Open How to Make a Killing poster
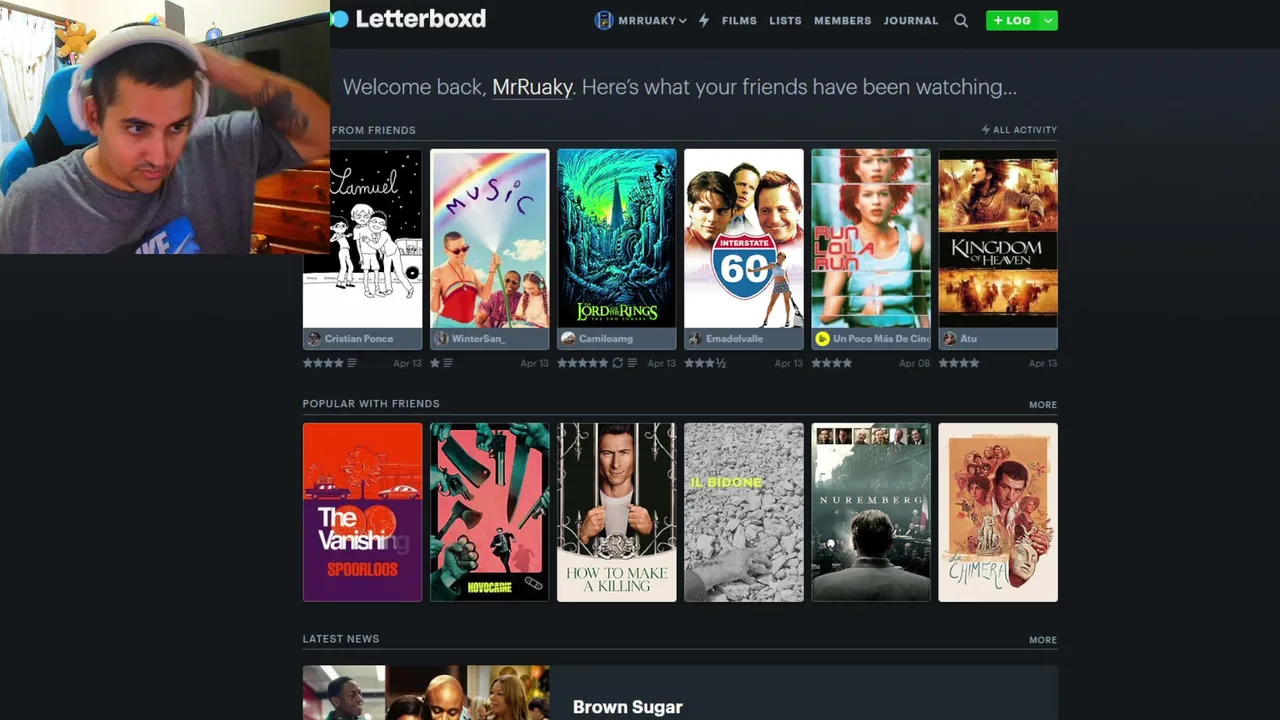1280x720 pixels. pyautogui.click(x=616, y=512)
